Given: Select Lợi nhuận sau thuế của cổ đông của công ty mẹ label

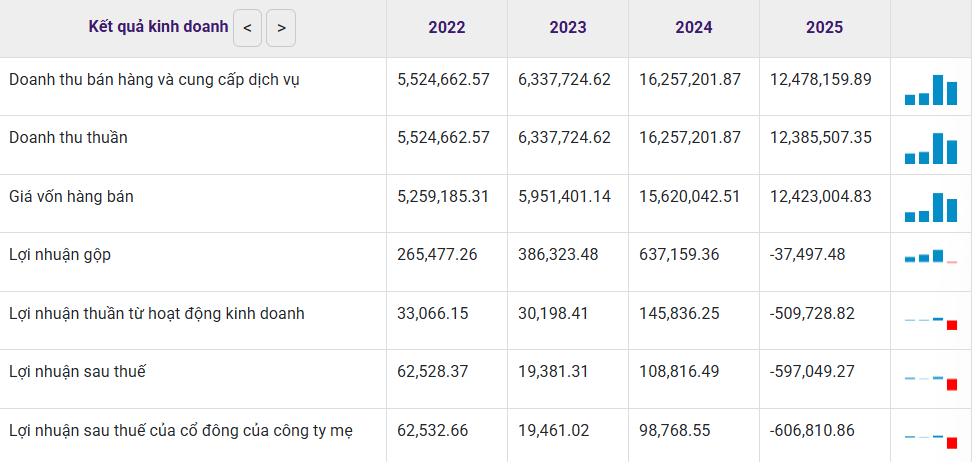Looking at the screenshot, I should point(181,430).
